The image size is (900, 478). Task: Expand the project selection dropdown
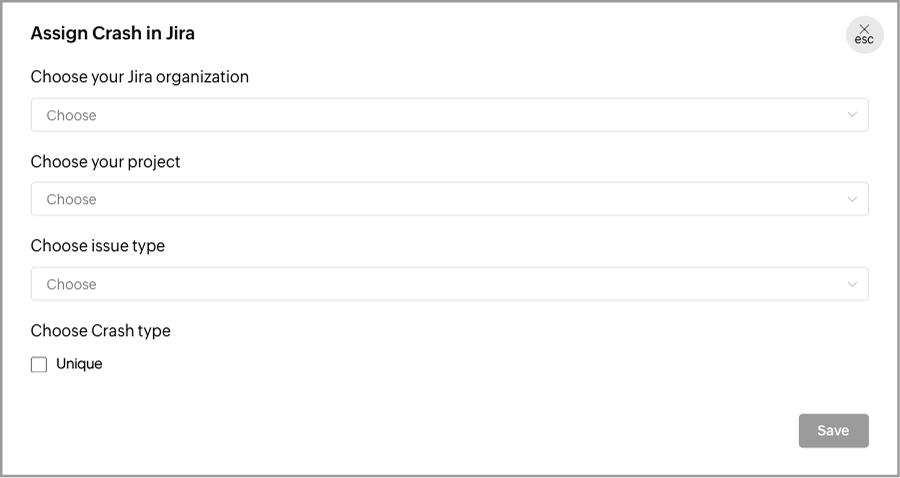pyautogui.click(x=449, y=199)
